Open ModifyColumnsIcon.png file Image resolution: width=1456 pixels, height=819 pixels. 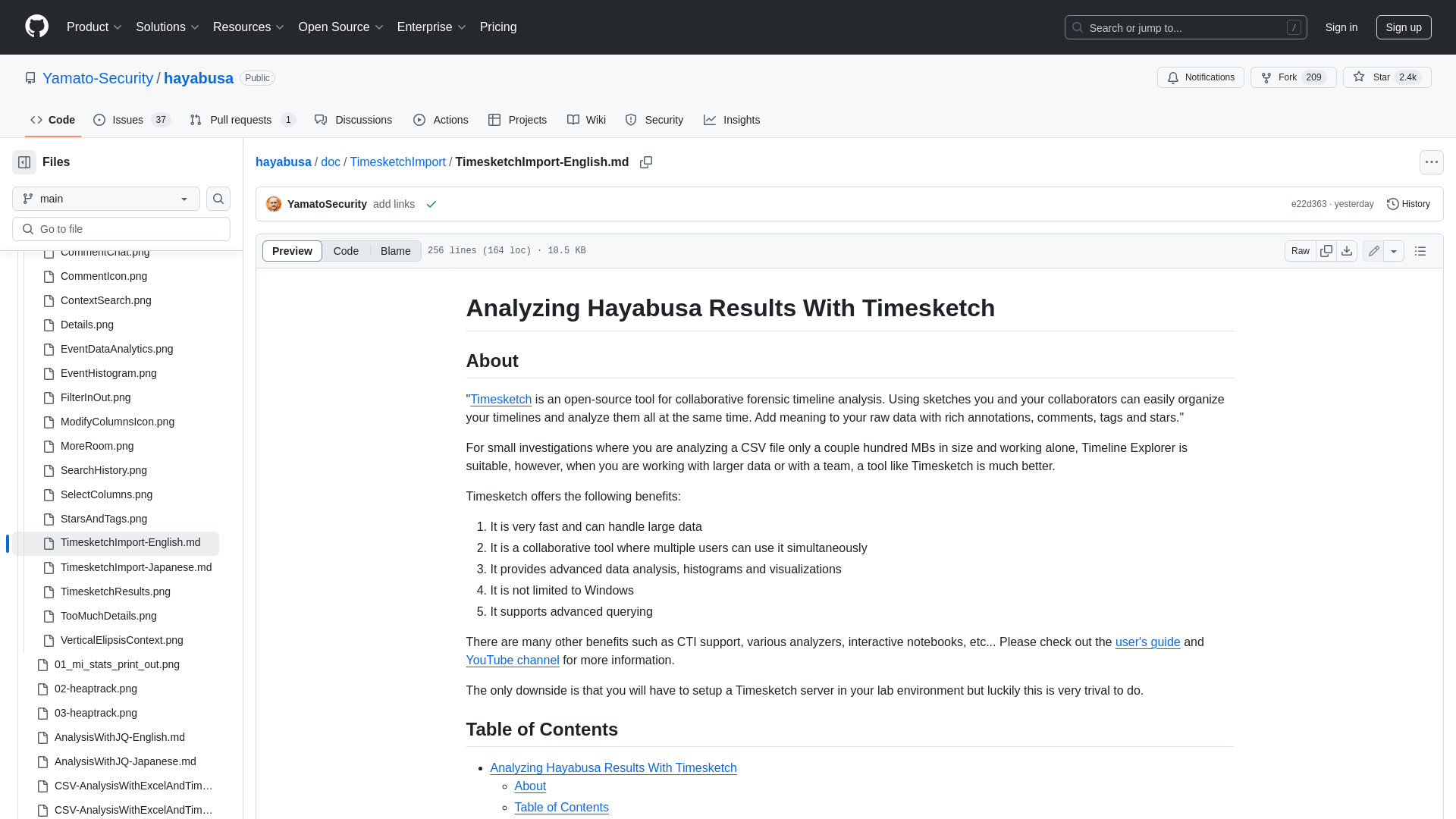click(118, 422)
